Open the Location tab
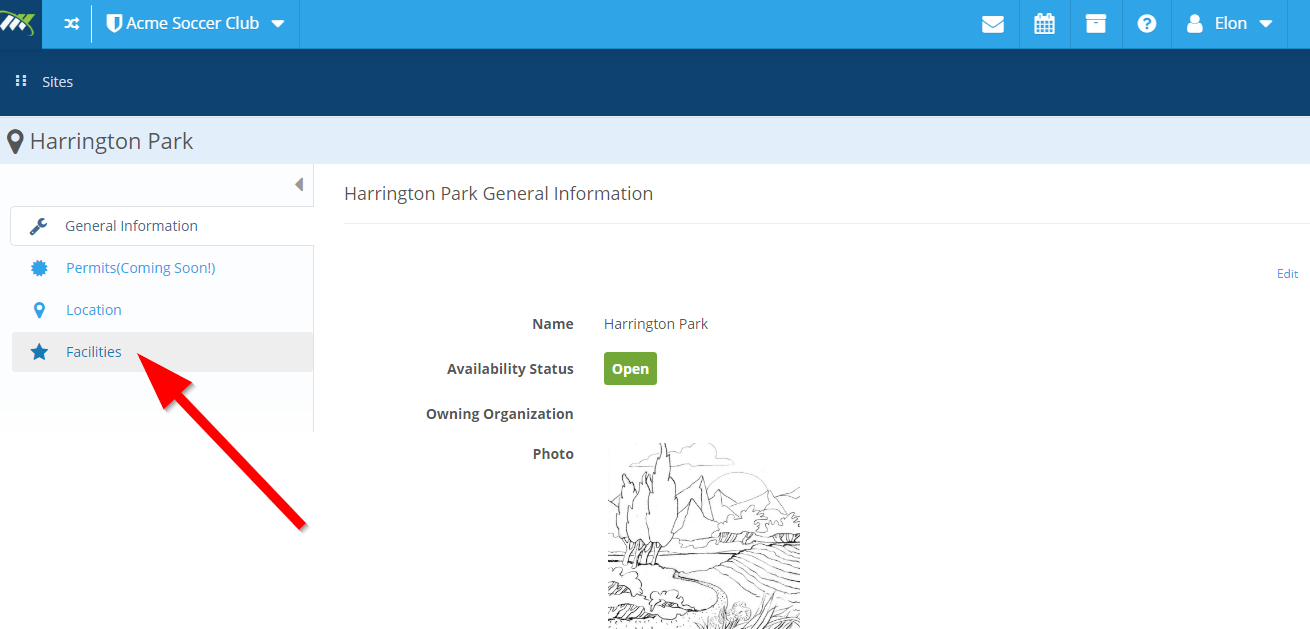This screenshot has height=629, width=1310. pyautogui.click(x=162, y=310)
